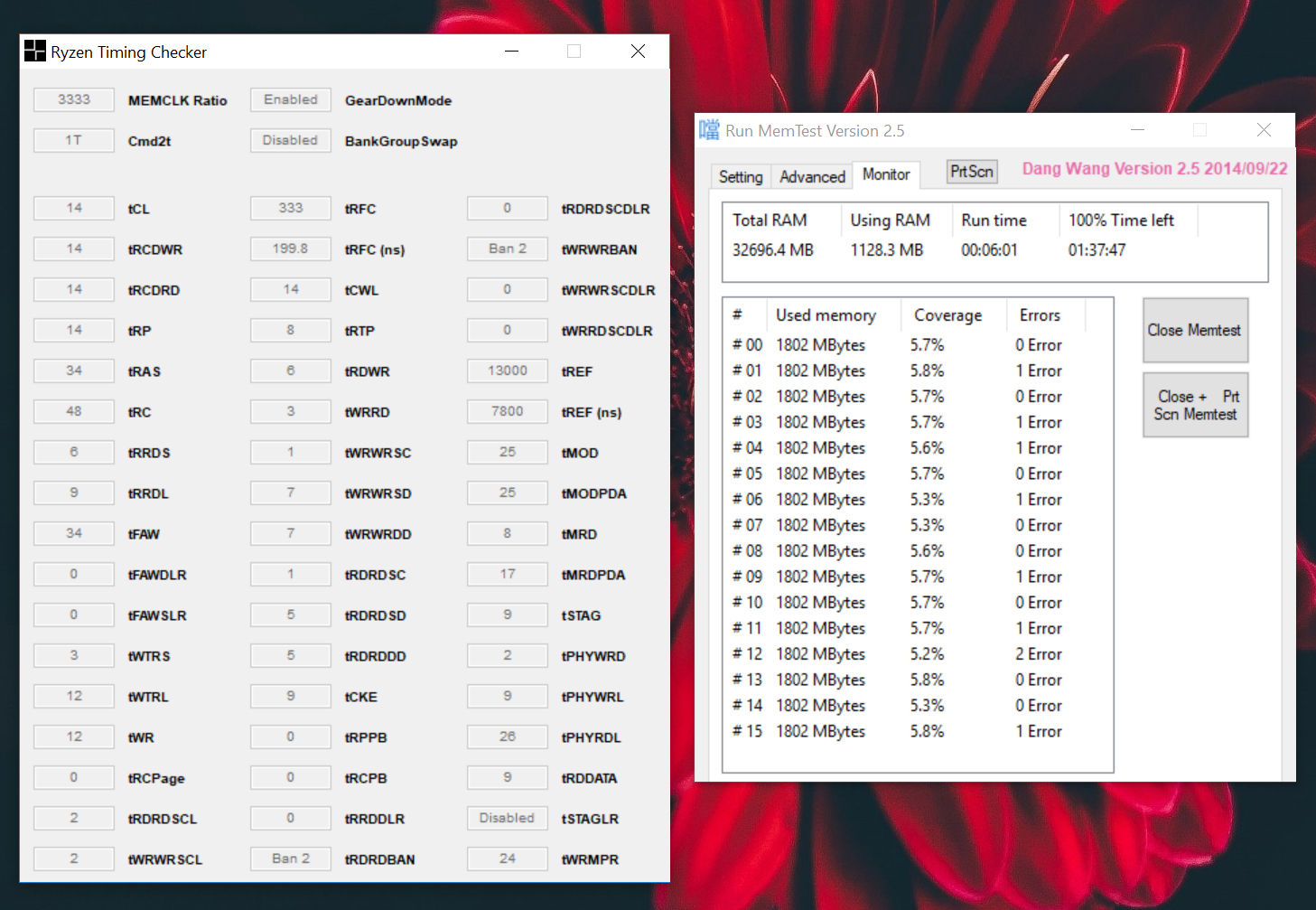This screenshot has height=910, width=1316.
Task: Click the Run time value 00:06:01
Action: click(x=989, y=250)
